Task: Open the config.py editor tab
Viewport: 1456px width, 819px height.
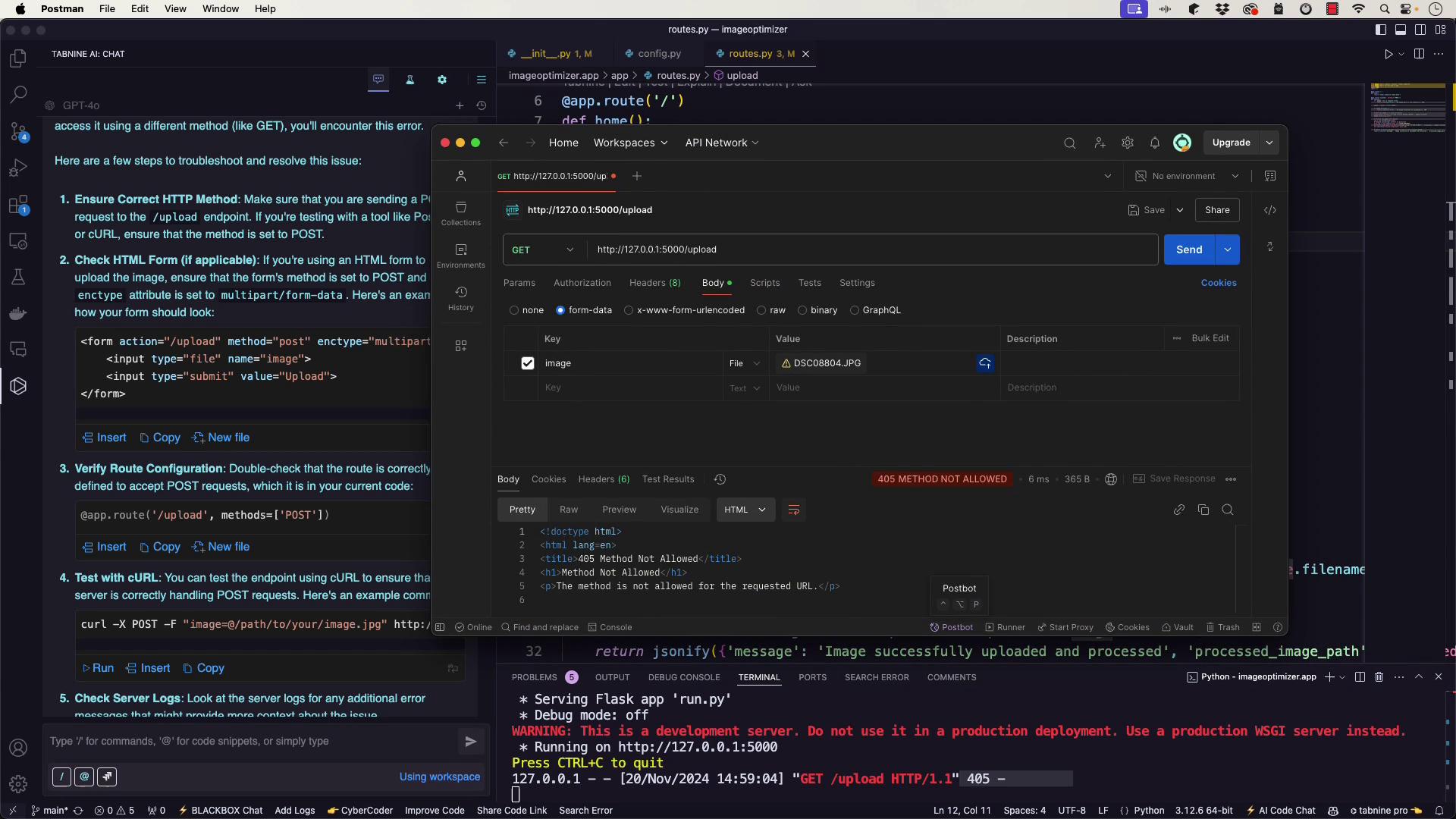Action: coord(658,54)
